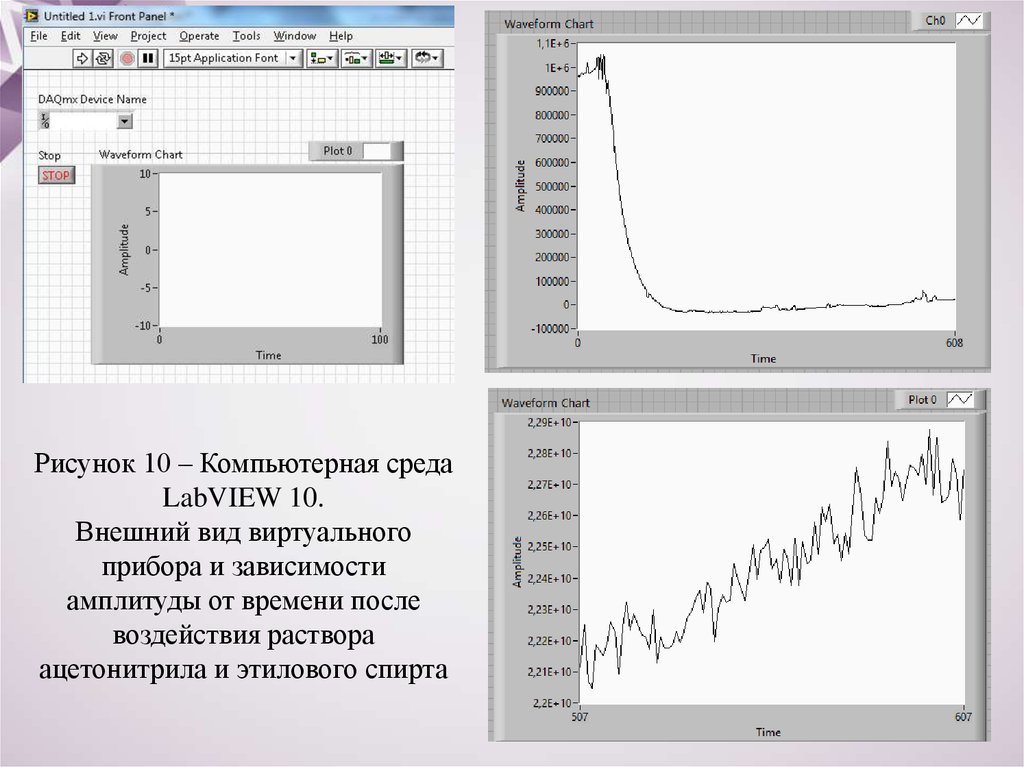1024x767 pixels.
Task: Click 'Waveform Chart' label of the bottom chart
Action: [545, 403]
